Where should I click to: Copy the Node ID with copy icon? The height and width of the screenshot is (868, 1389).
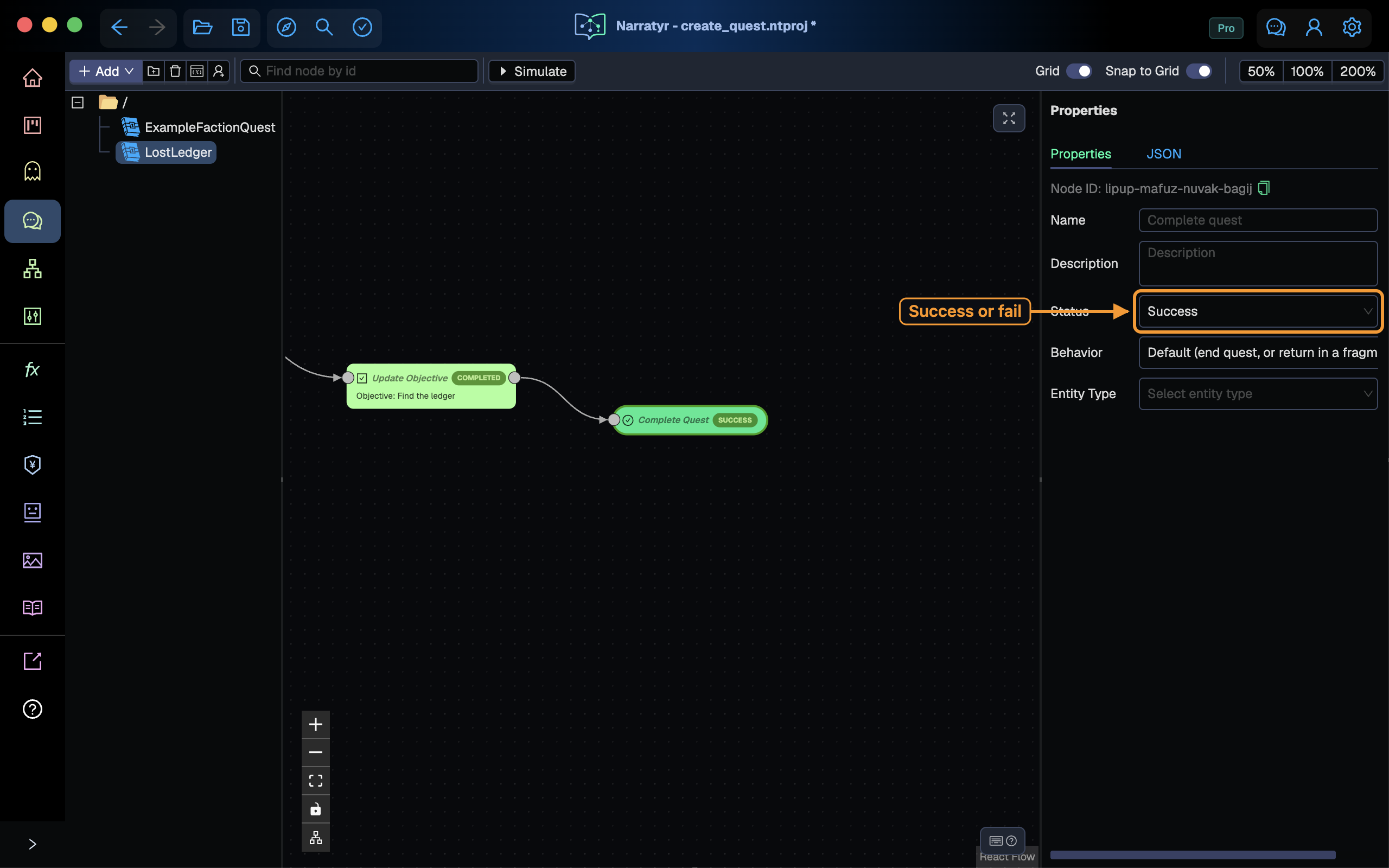[1263, 188]
